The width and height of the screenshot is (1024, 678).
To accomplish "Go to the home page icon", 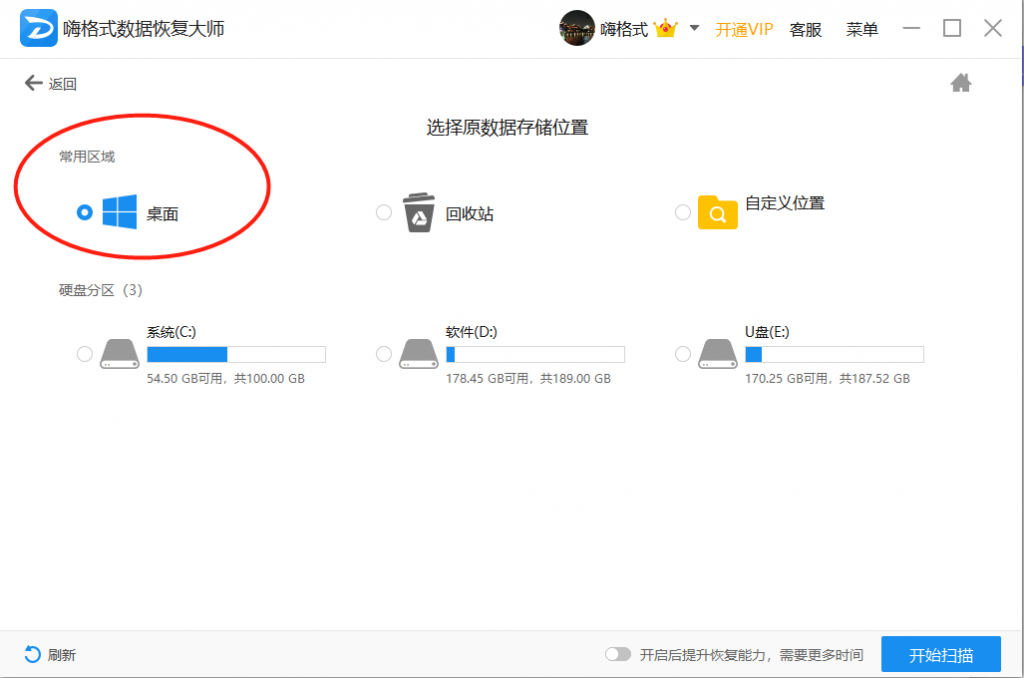I will [x=961, y=83].
